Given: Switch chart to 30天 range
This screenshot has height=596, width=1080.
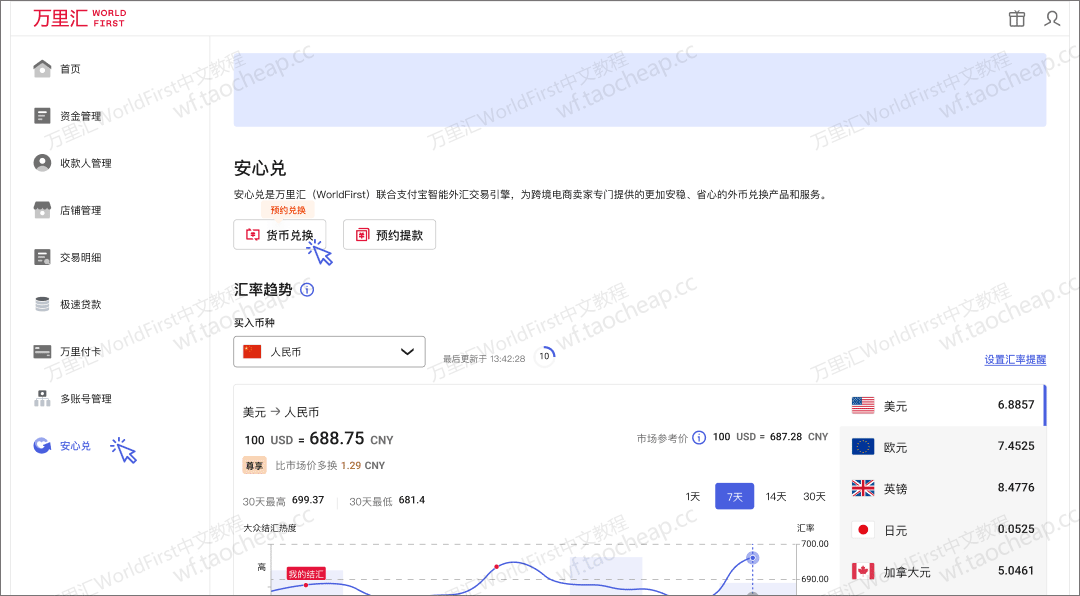Looking at the screenshot, I should click(814, 496).
